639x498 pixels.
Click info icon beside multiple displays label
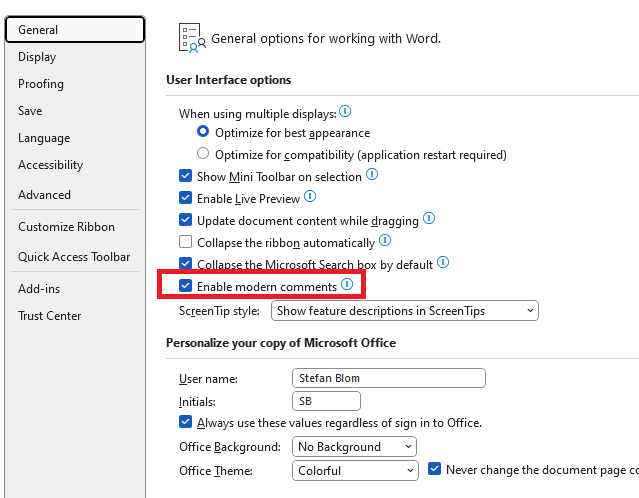click(345, 112)
